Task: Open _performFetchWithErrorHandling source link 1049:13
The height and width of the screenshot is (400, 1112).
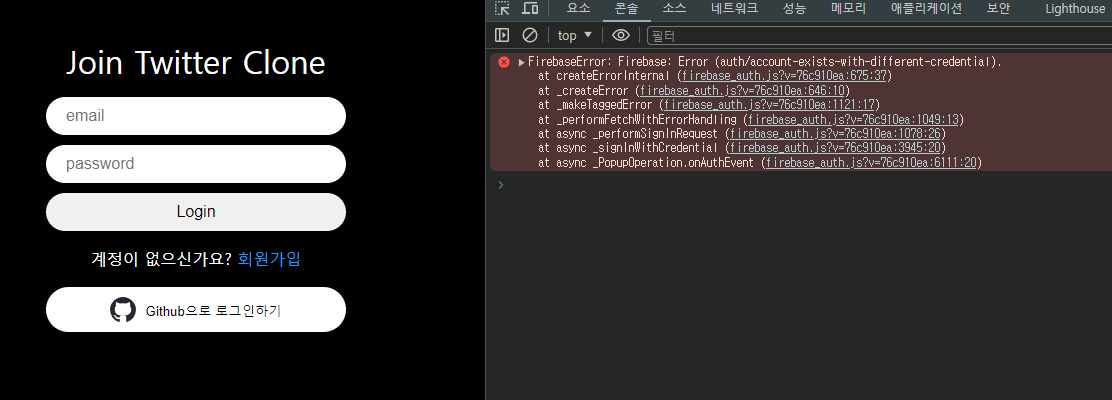Action: pyautogui.click(x=853, y=120)
